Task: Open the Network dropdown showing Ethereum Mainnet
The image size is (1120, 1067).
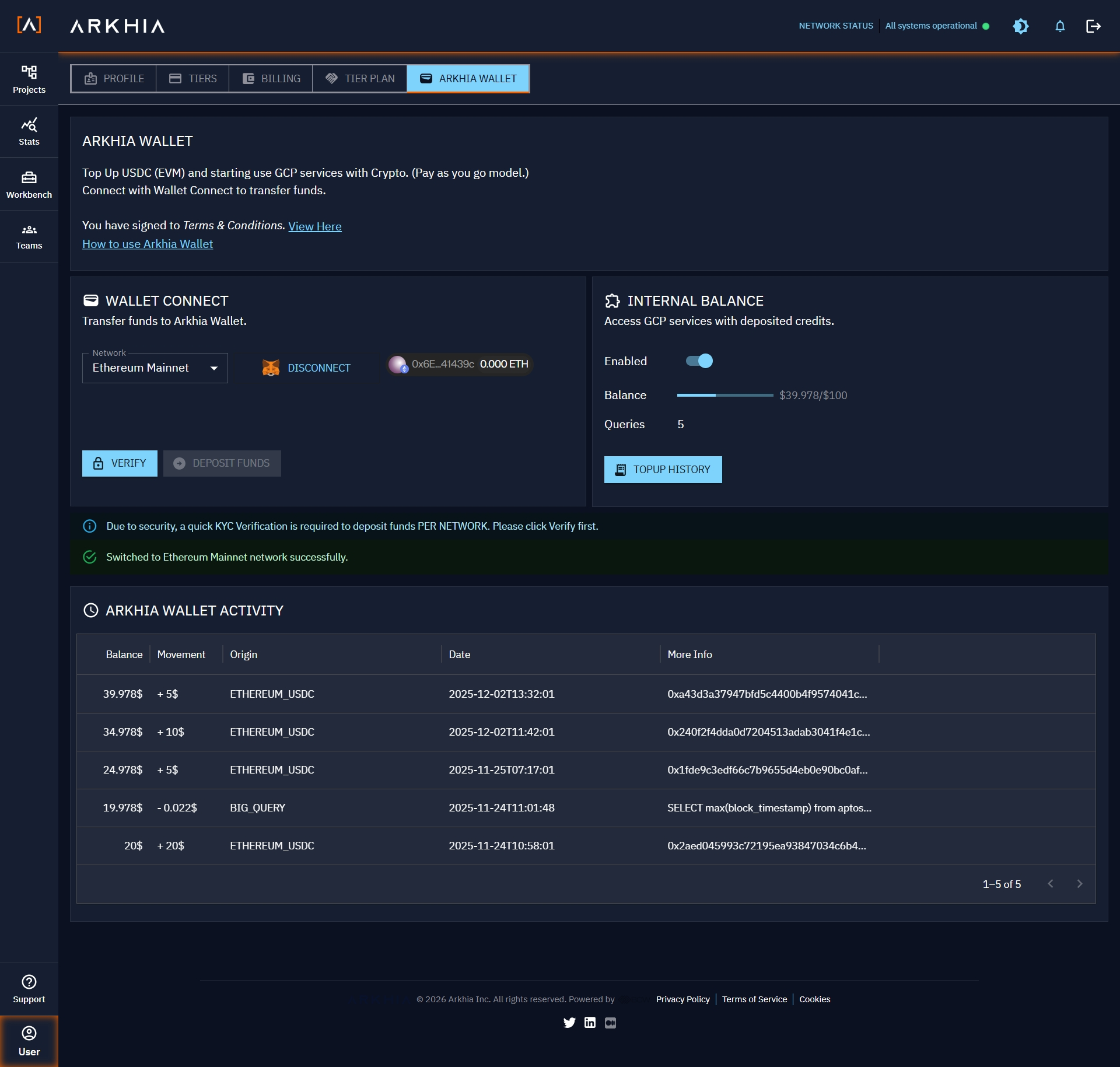Action: point(155,368)
